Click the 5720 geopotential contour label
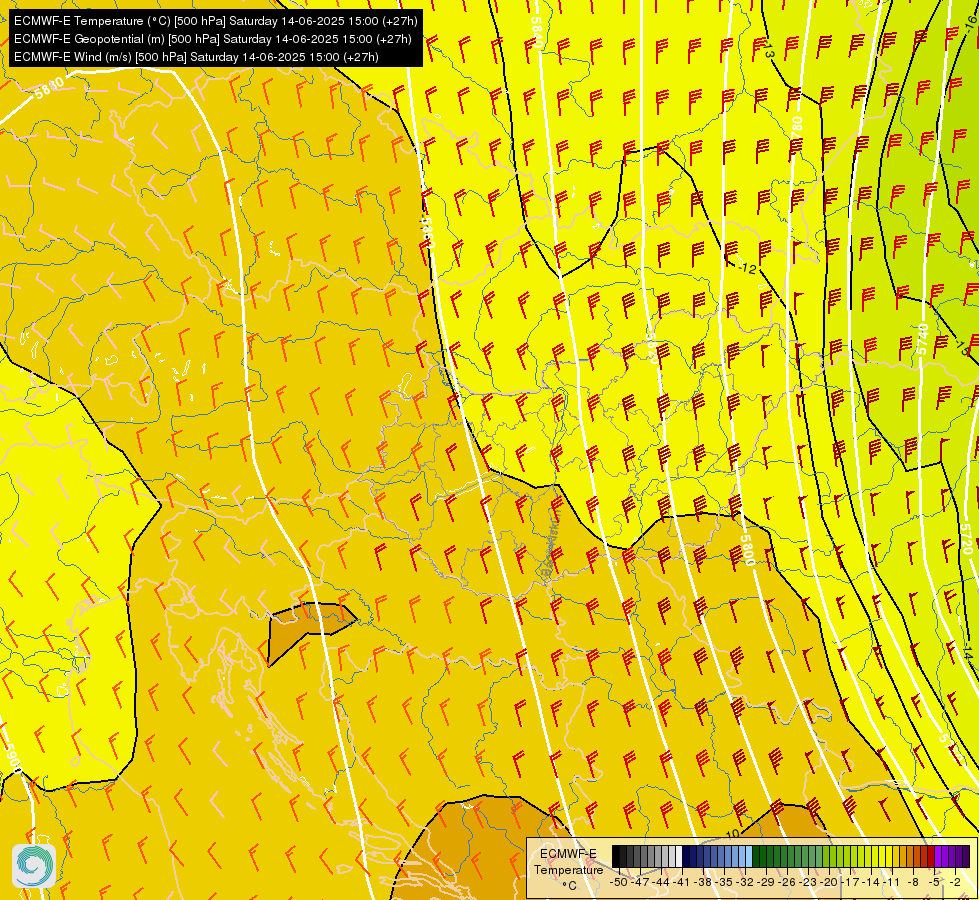979x900 pixels. pos(966,538)
